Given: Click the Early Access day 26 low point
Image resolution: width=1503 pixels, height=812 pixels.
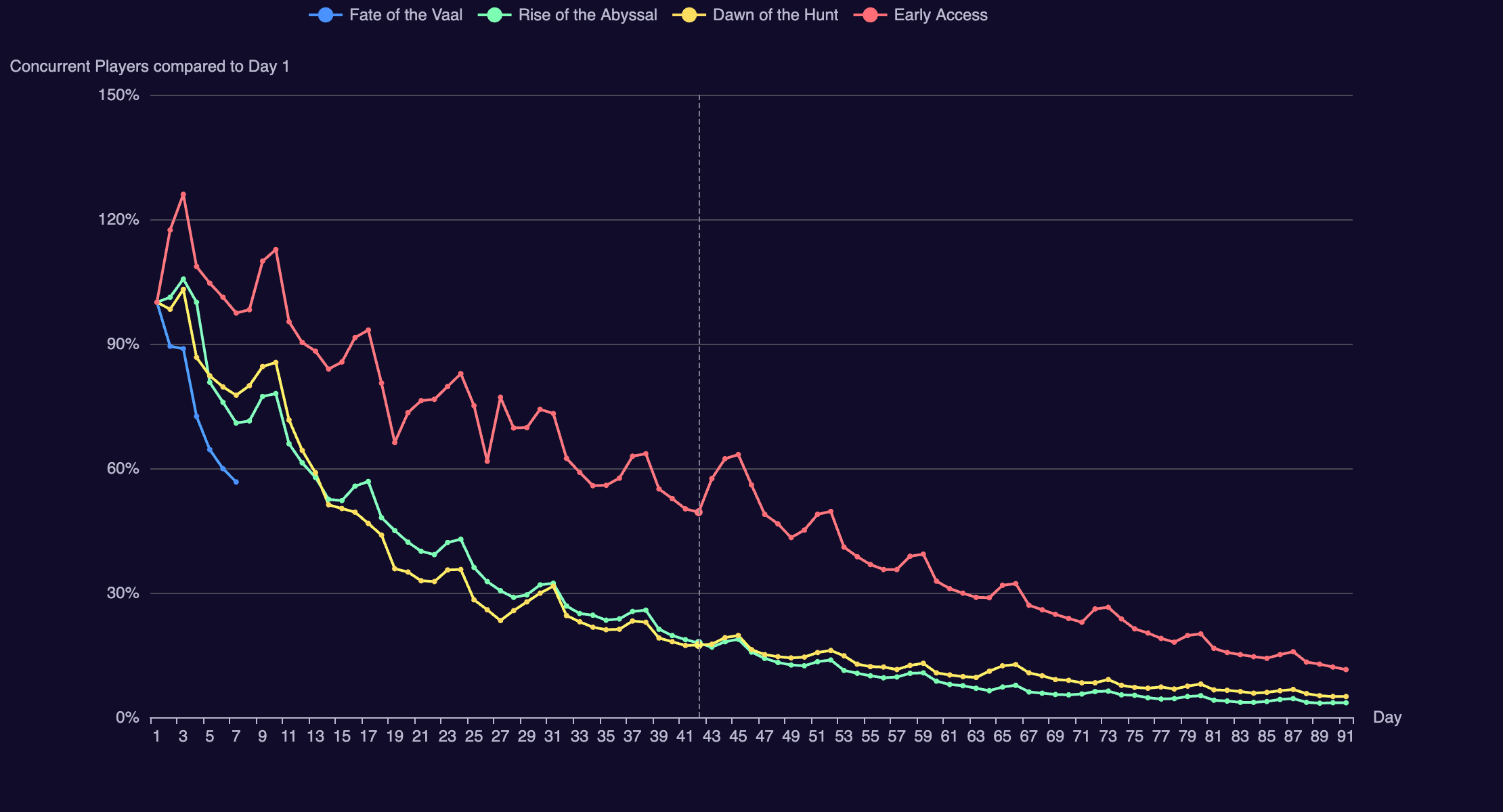Looking at the screenshot, I should point(487,461).
